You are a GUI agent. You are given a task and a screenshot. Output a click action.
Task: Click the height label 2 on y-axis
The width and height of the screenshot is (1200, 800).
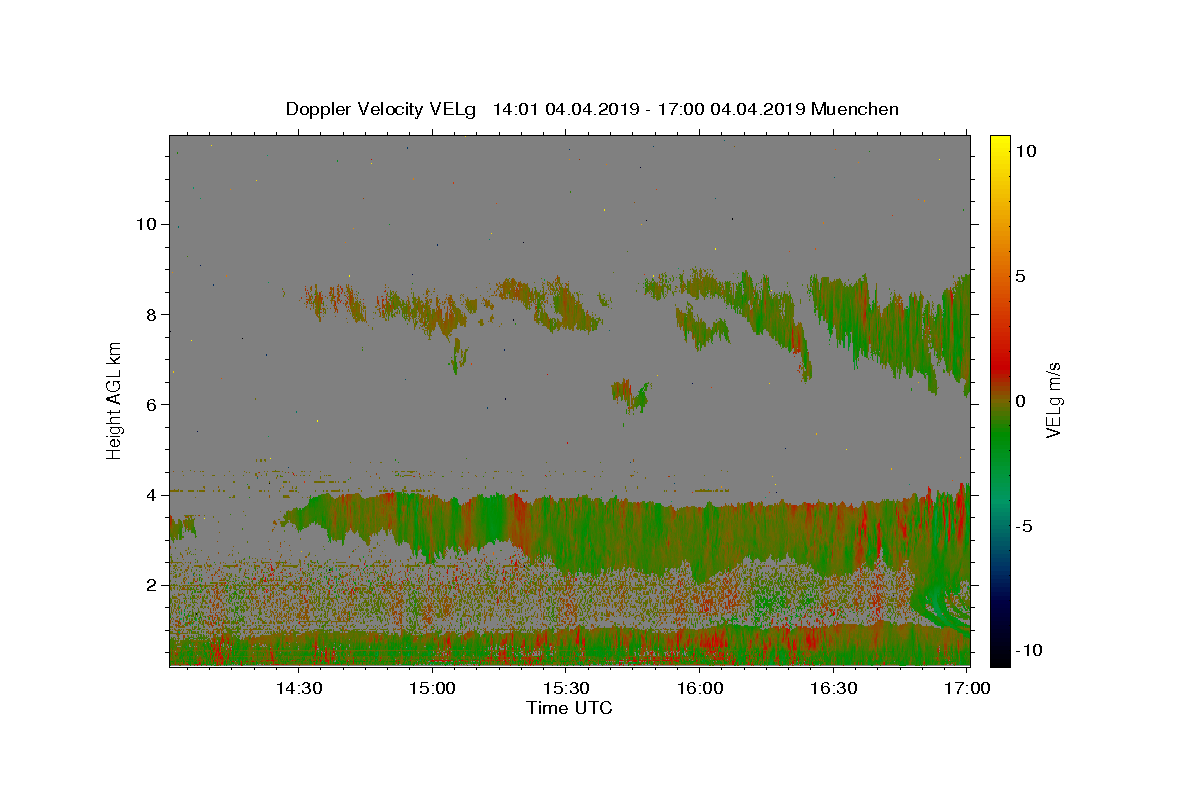tap(152, 585)
